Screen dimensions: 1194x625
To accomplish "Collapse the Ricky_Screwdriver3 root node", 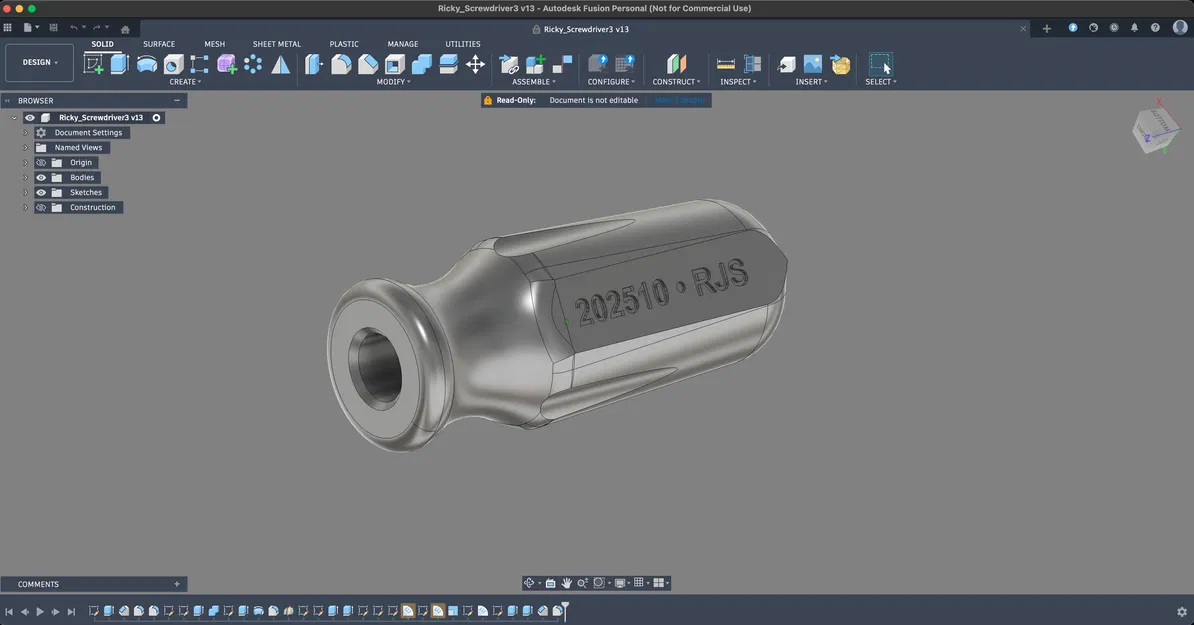I will tap(14, 118).
